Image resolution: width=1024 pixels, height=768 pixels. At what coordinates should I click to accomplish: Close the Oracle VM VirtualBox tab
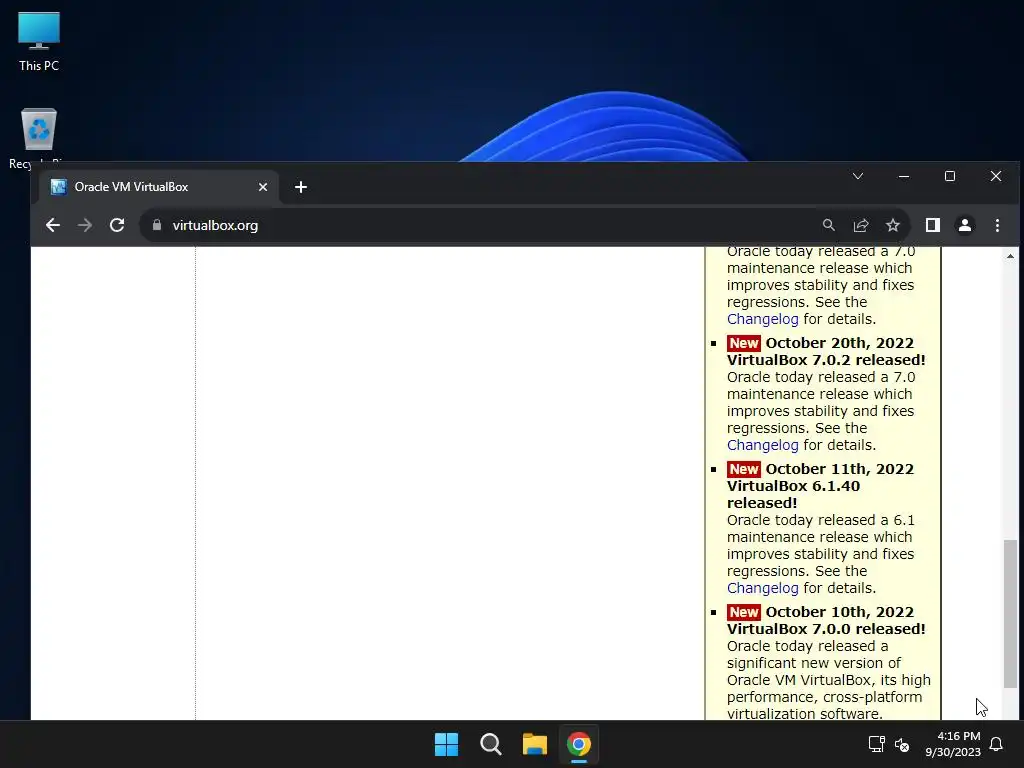[263, 187]
